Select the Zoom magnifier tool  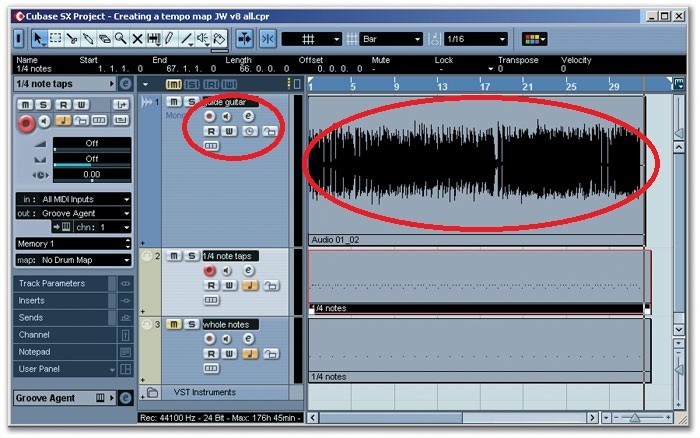(121, 39)
